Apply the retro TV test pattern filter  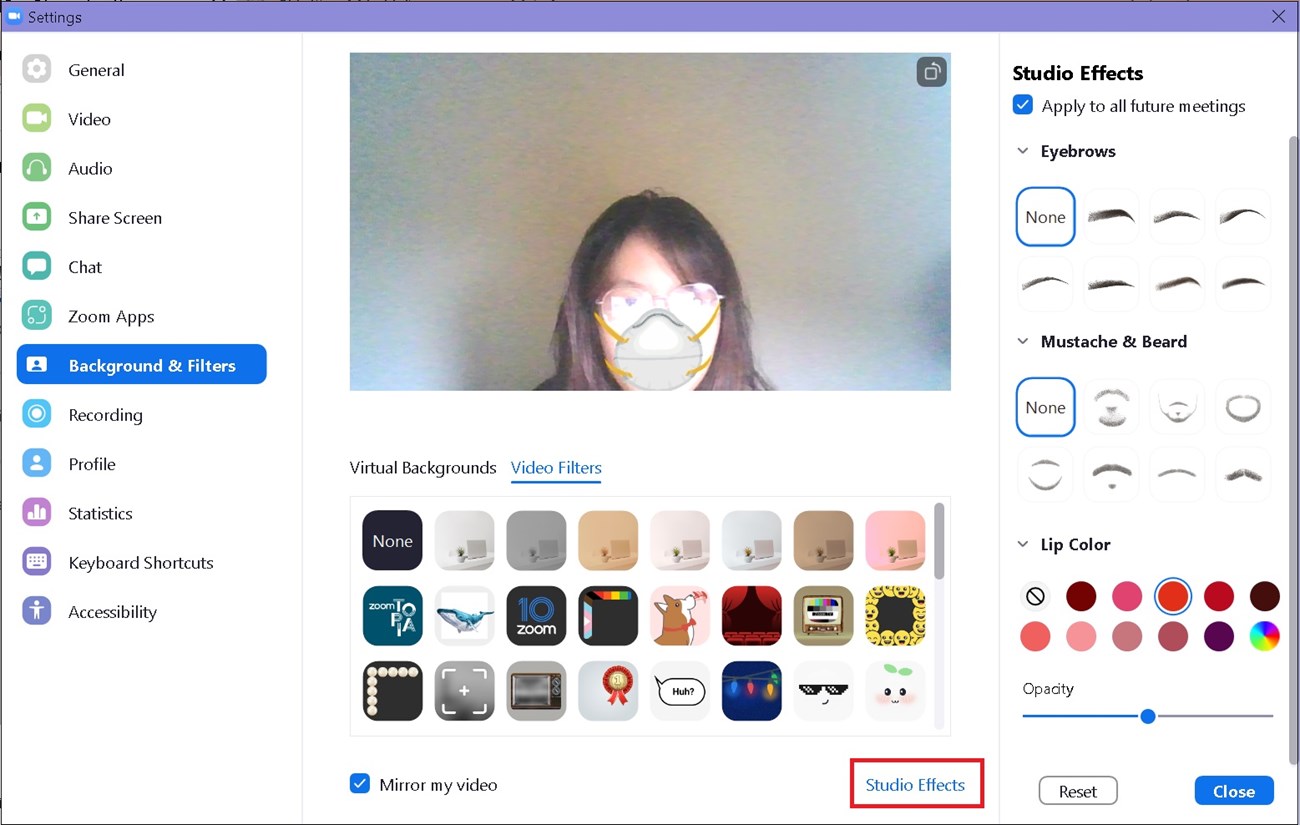pos(824,616)
